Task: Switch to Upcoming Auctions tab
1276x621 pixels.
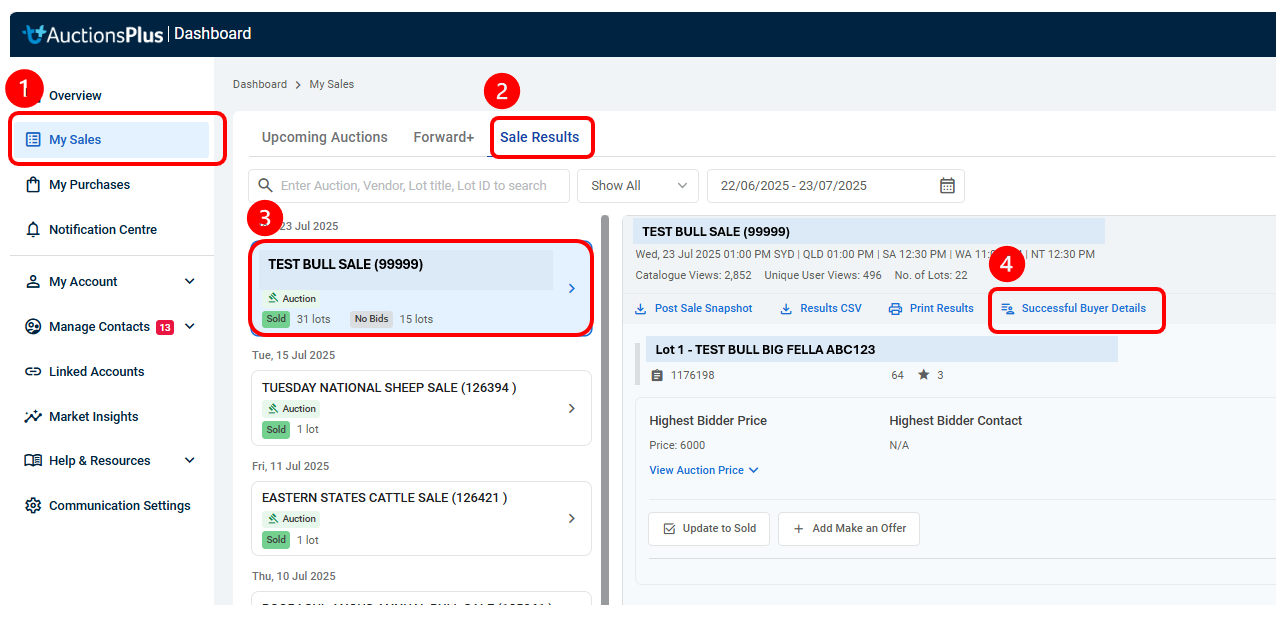Action: pyautogui.click(x=325, y=138)
